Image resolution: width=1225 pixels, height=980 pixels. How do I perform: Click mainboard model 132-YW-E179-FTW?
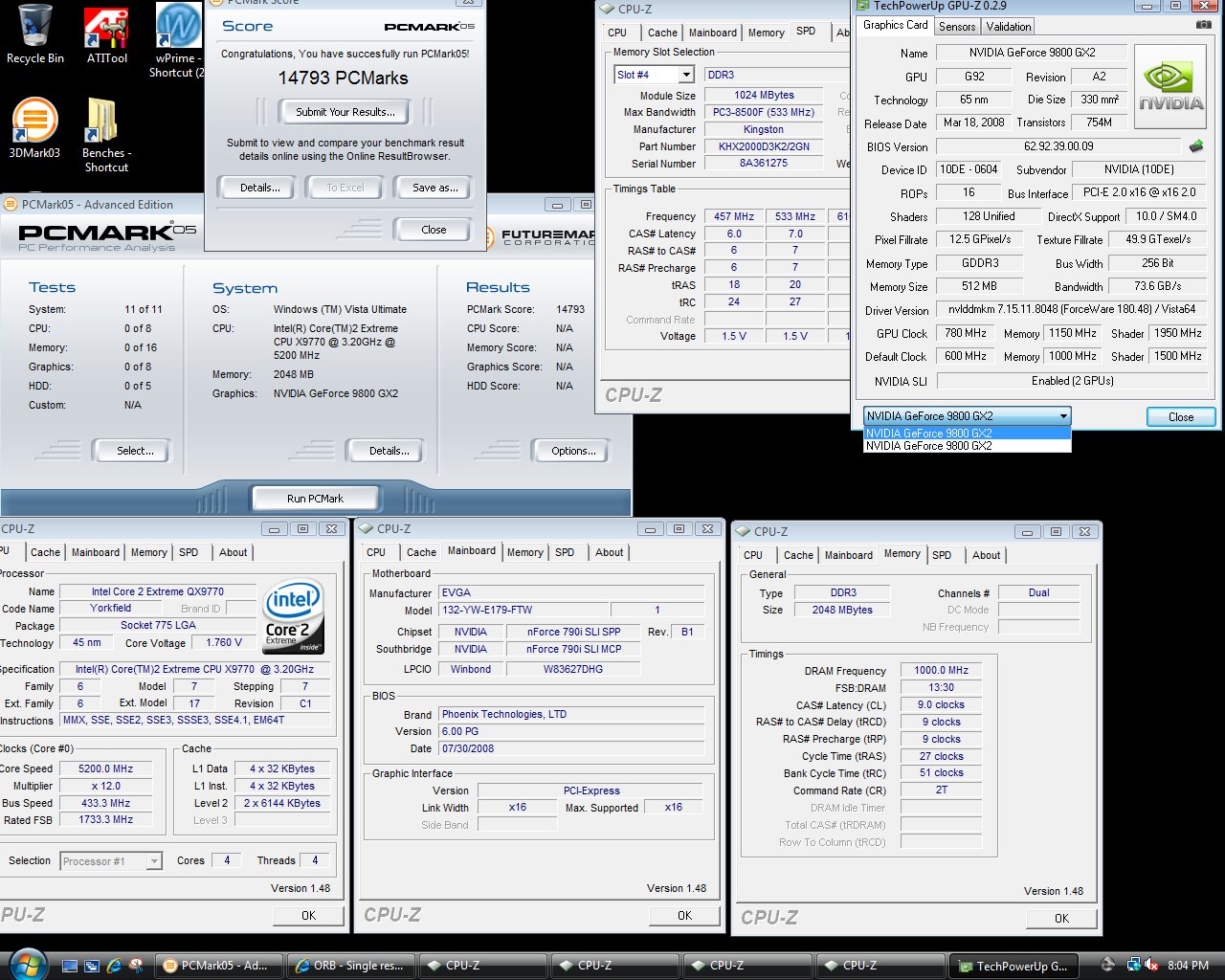[x=523, y=610]
